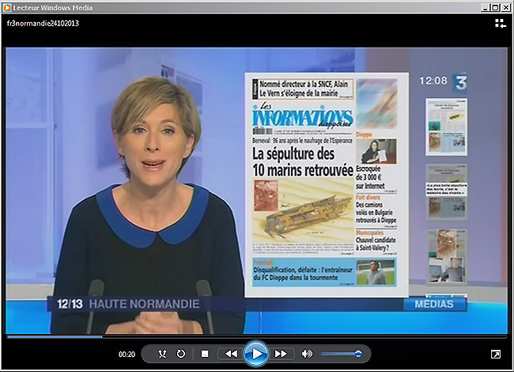Click the top newspaper thumbnail in the video
This screenshot has height=372, width=514.
(446, 127)
